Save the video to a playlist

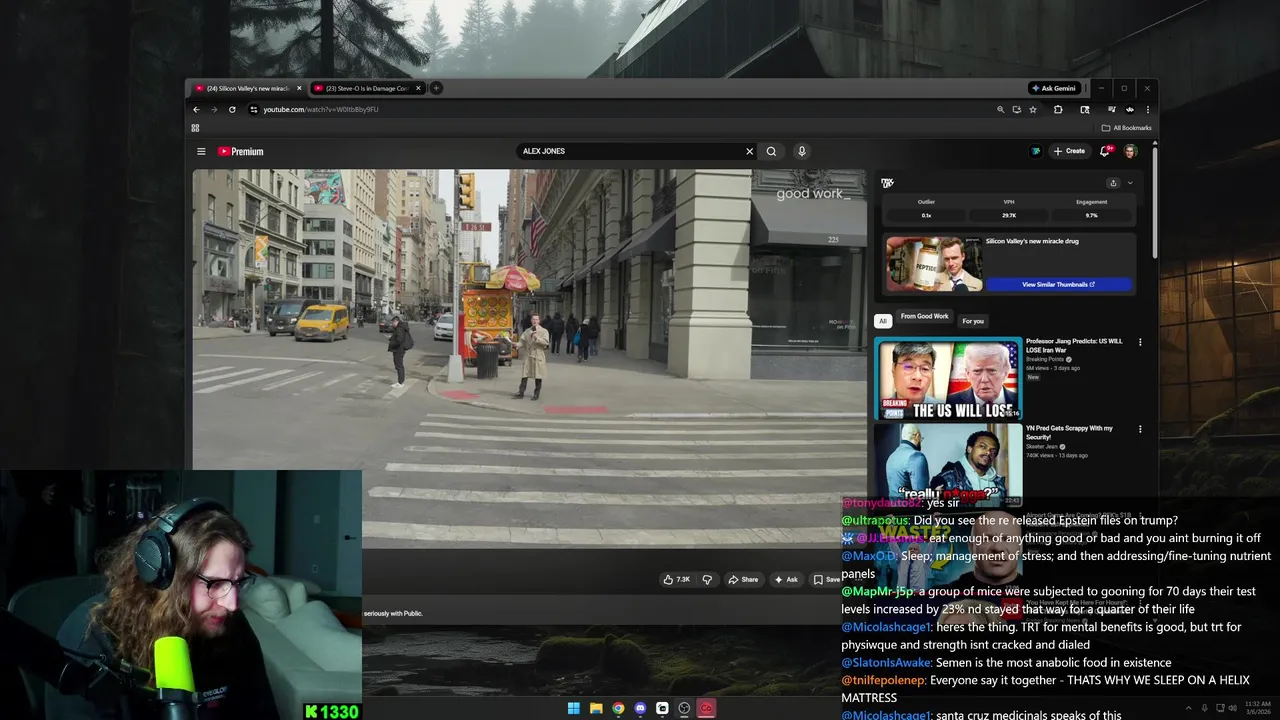[x=827, y=579]
